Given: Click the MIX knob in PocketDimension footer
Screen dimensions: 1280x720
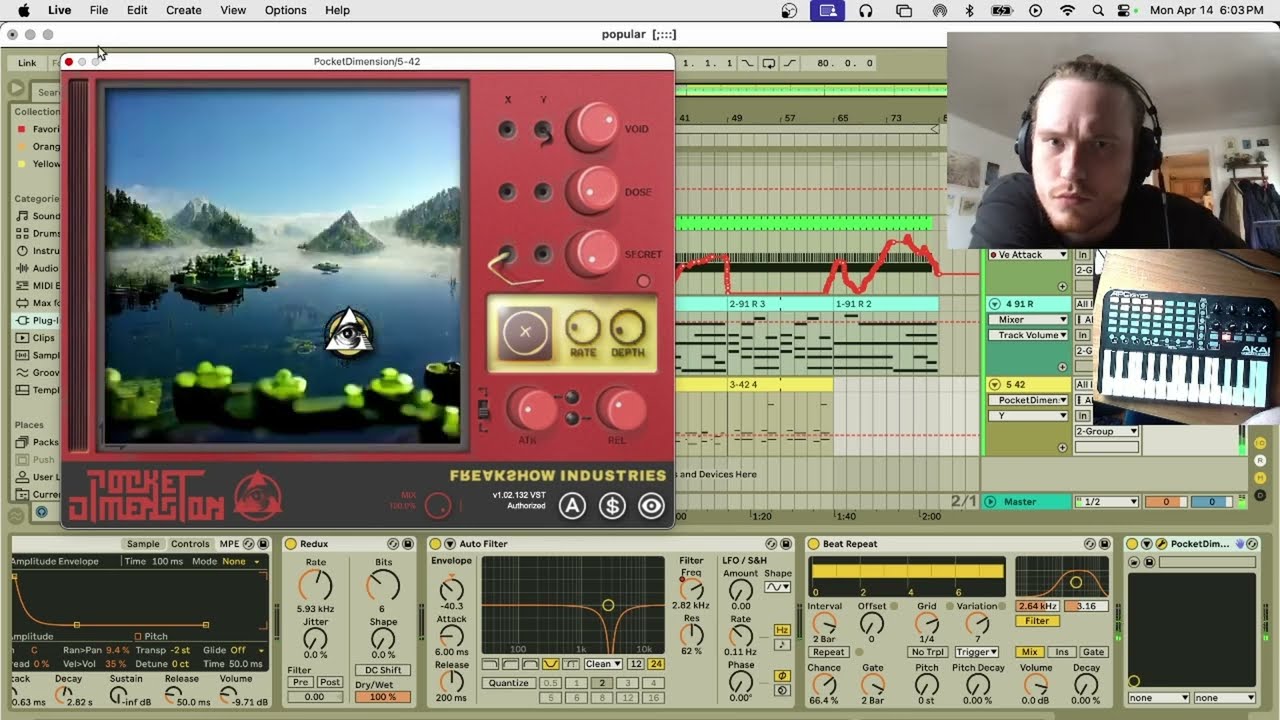Looking at the screenshot, I should point(438,506).
